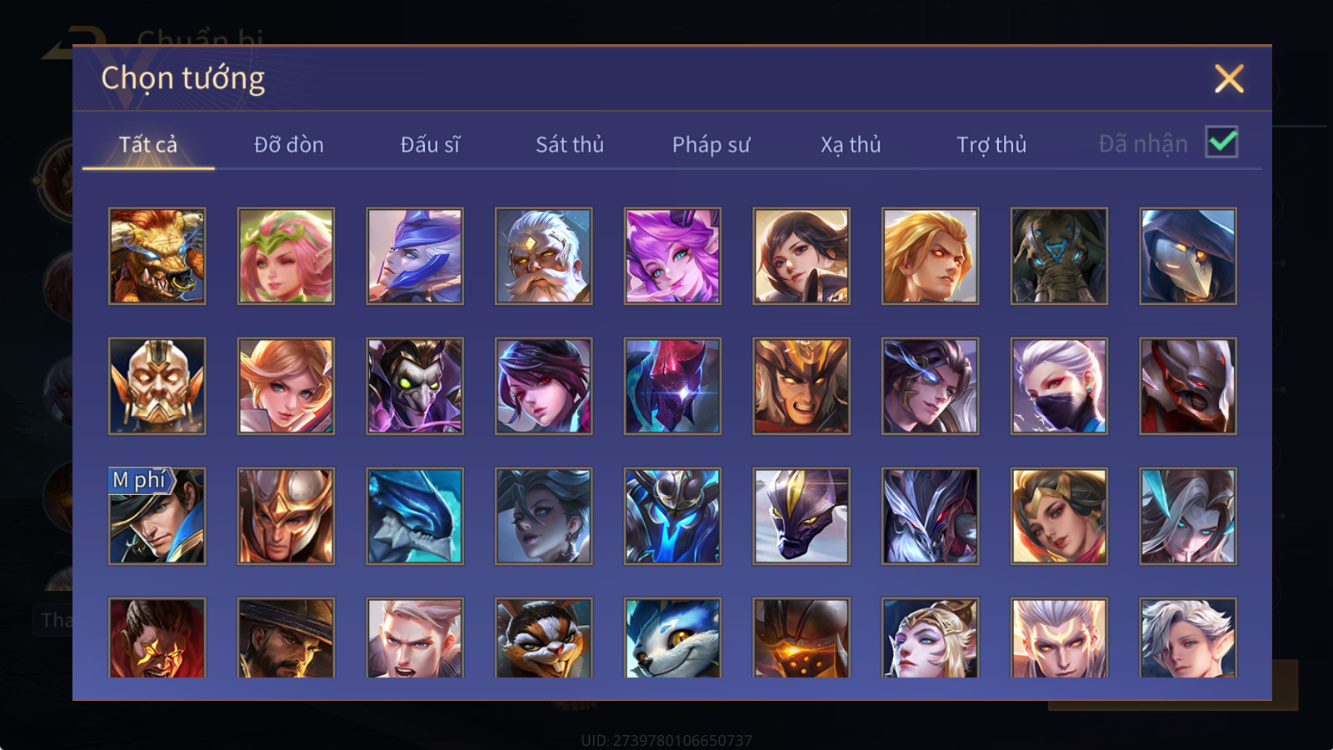Open the 'Sát thủ' tab
This screenshot has height=750, width=1333.
(570, 145)
